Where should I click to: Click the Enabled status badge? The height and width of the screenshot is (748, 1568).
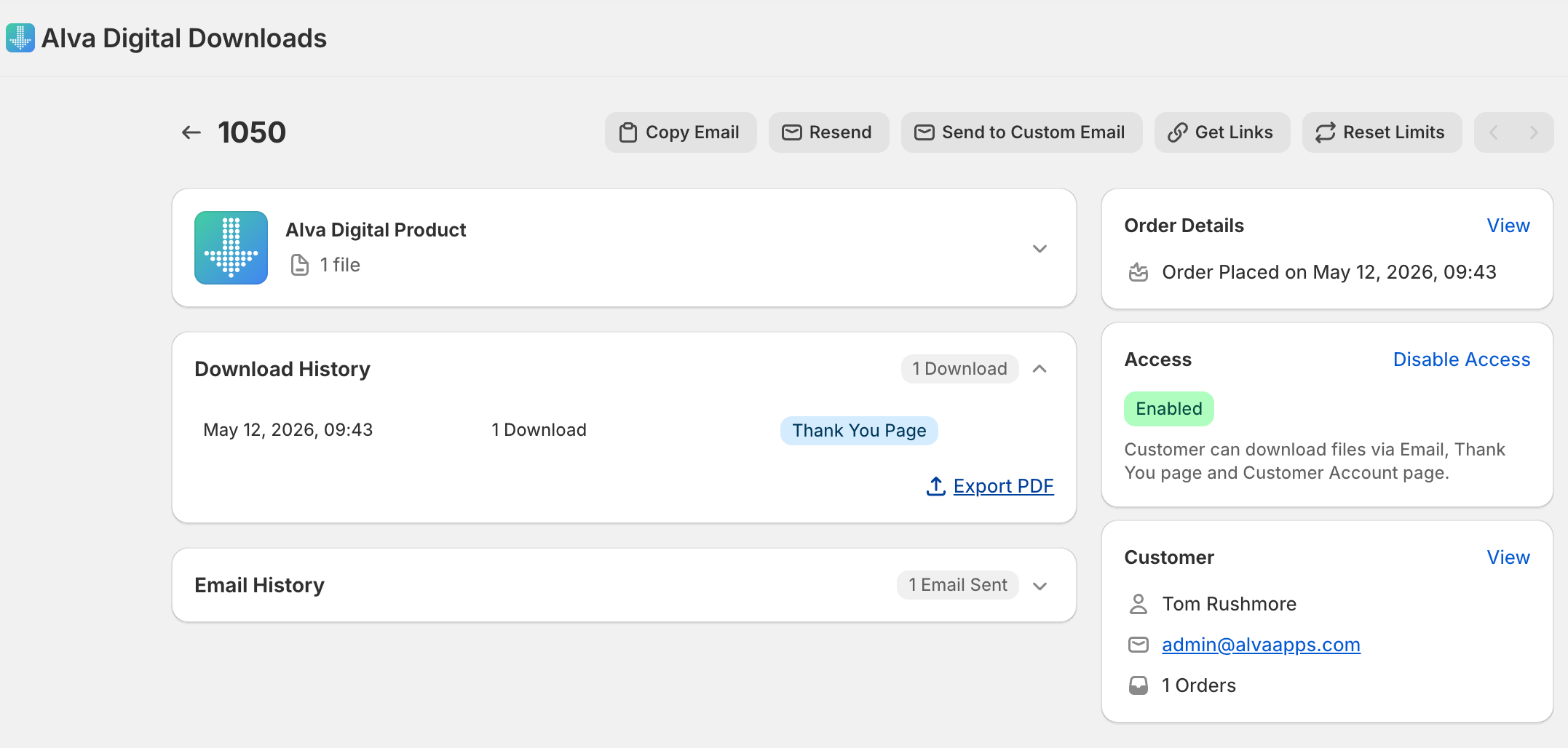pyautogui.click(x=1169, y=409)
